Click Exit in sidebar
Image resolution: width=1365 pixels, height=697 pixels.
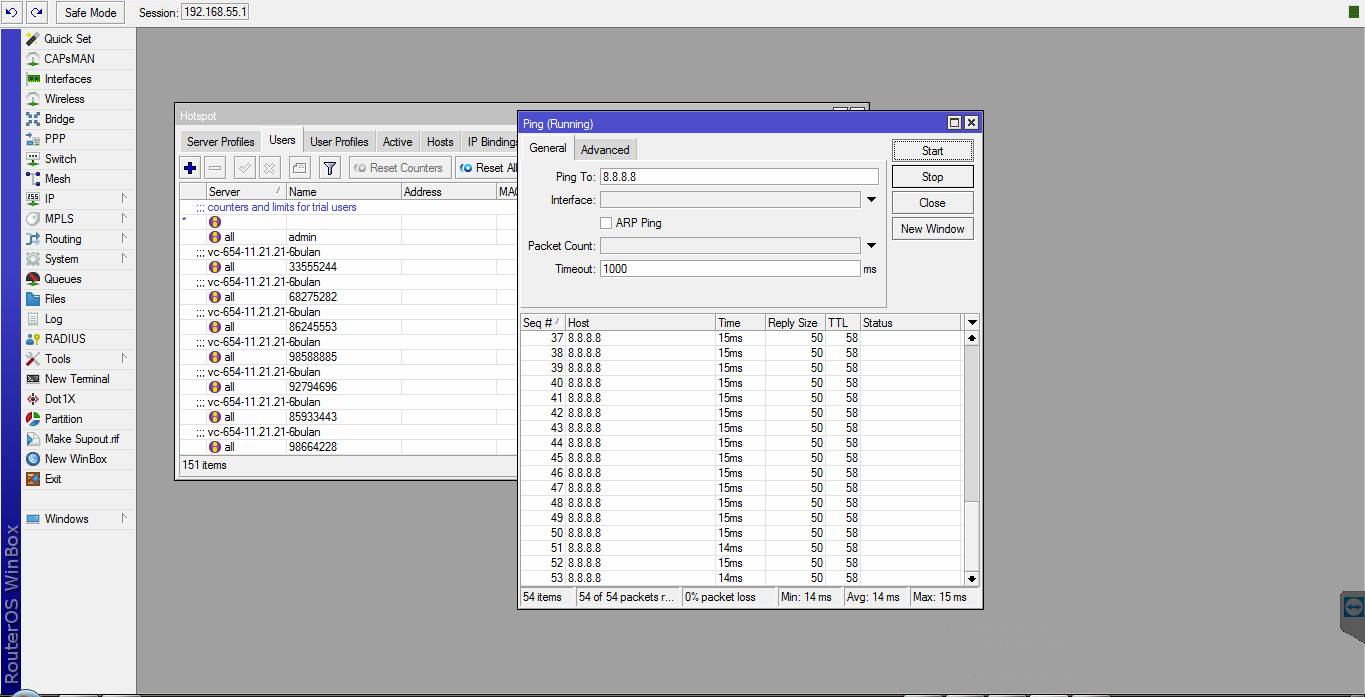[52, 479]
